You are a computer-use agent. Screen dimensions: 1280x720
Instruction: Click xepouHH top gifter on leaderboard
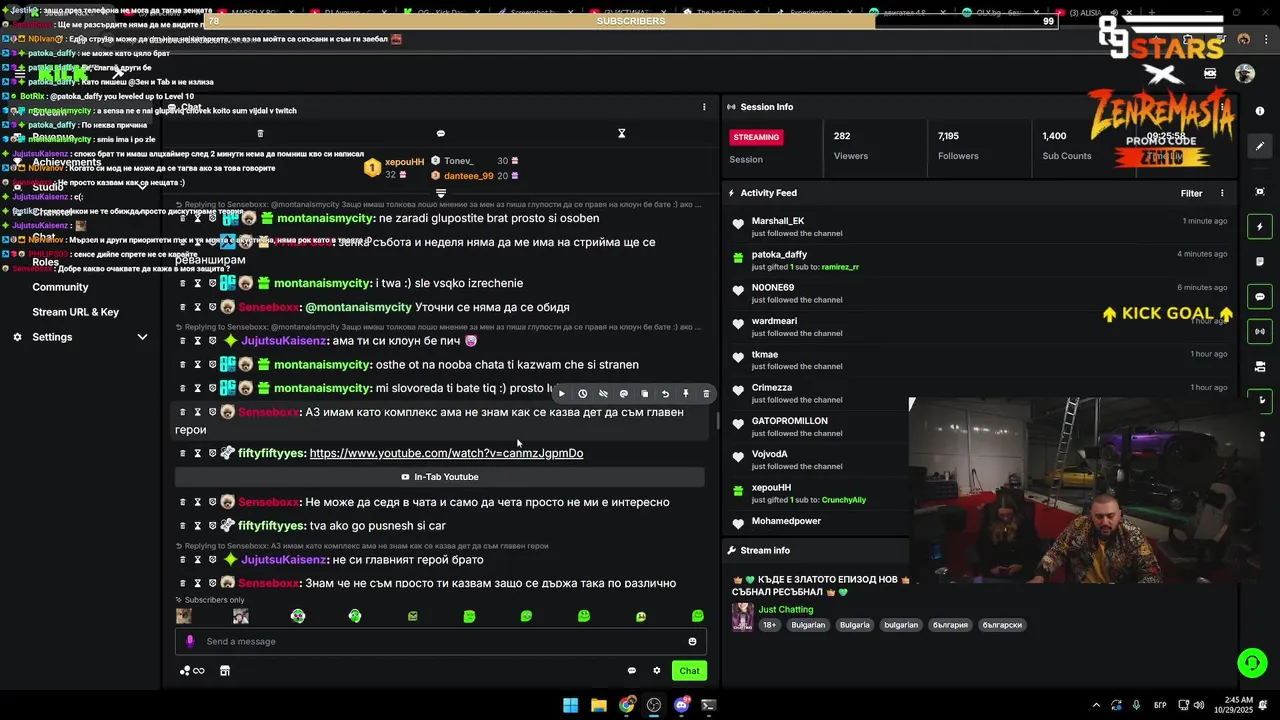click(x=404, y=161)
